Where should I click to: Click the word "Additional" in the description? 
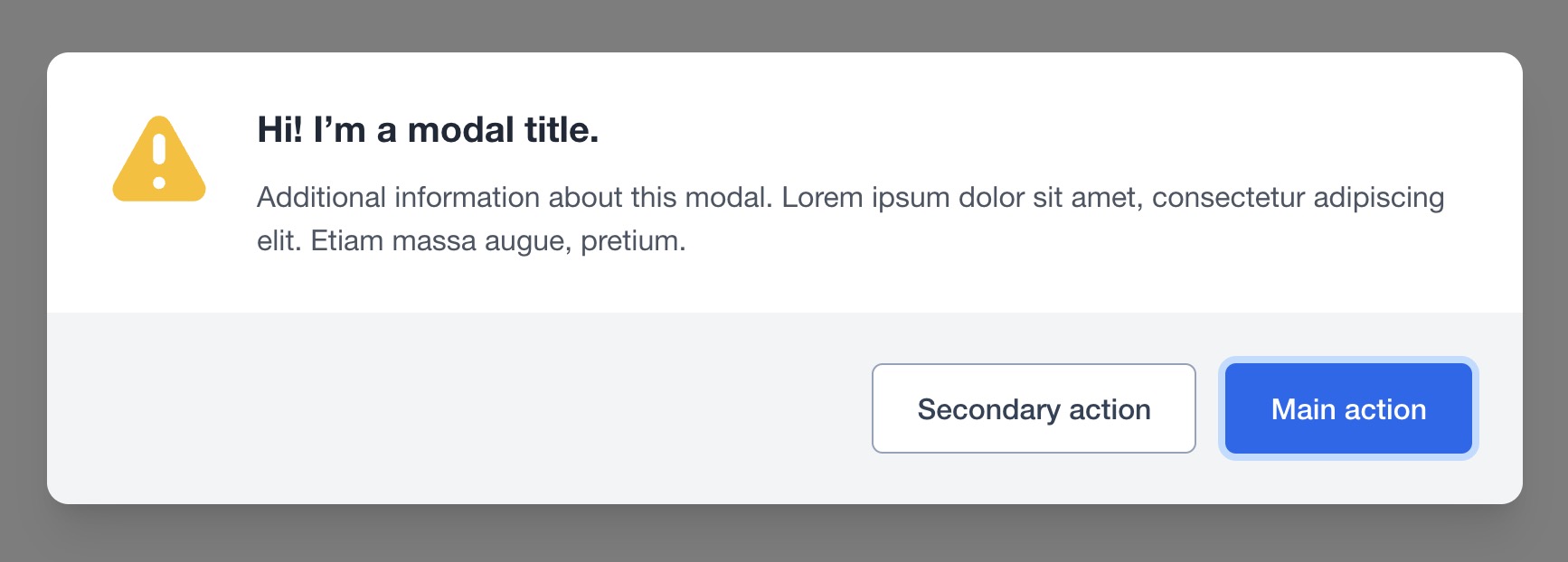[321, 197]
